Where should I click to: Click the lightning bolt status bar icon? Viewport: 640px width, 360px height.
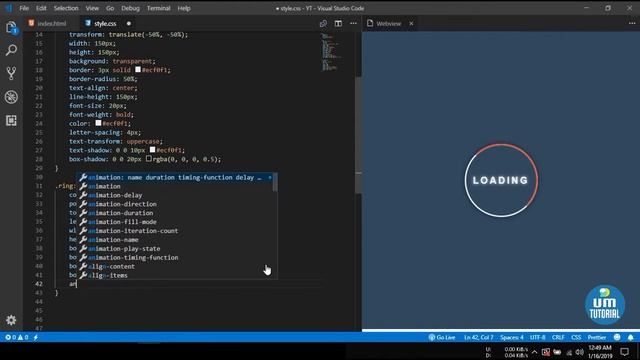[36, 338]
